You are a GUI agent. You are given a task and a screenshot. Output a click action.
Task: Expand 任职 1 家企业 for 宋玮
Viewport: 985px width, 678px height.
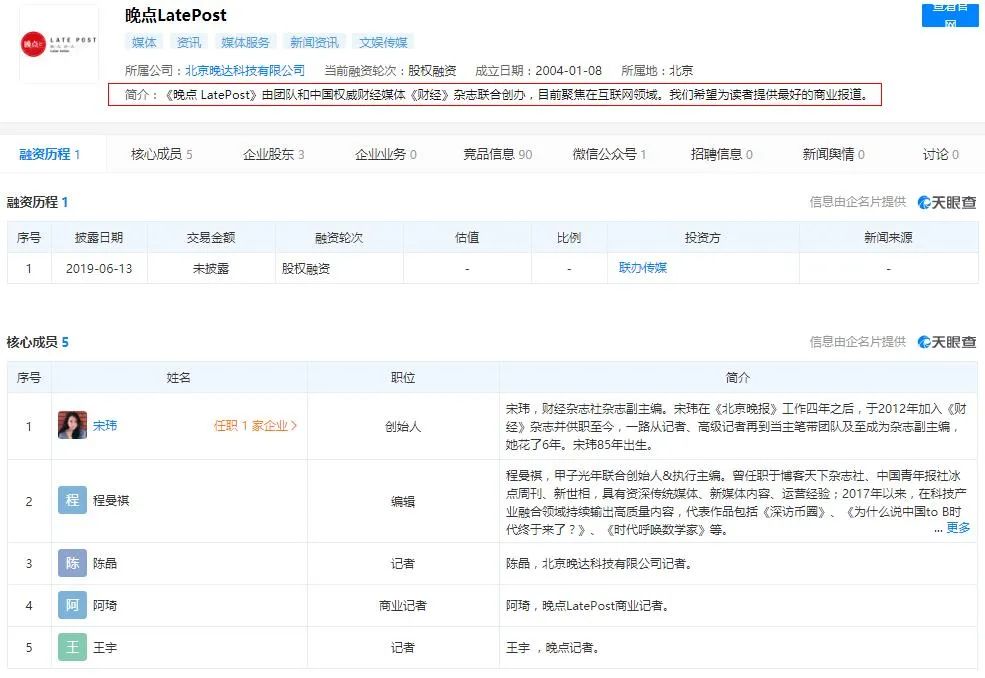point(255,425)
